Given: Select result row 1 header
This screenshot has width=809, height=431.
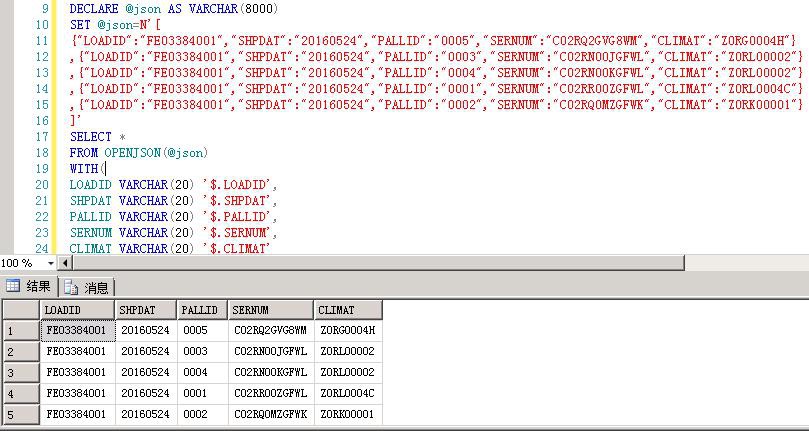Looking at the screenshot, I should 20,330.
